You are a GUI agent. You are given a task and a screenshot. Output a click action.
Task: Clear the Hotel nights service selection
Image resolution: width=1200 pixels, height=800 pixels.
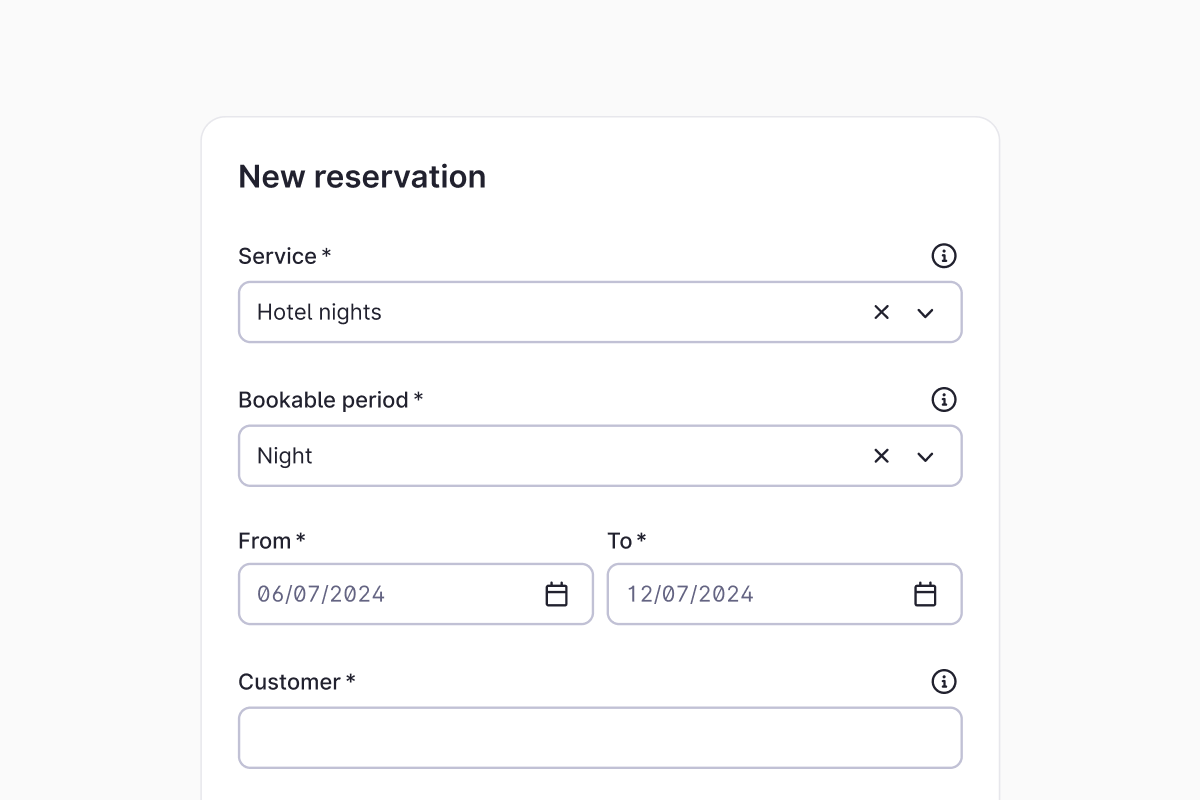[x=881, y=312]
